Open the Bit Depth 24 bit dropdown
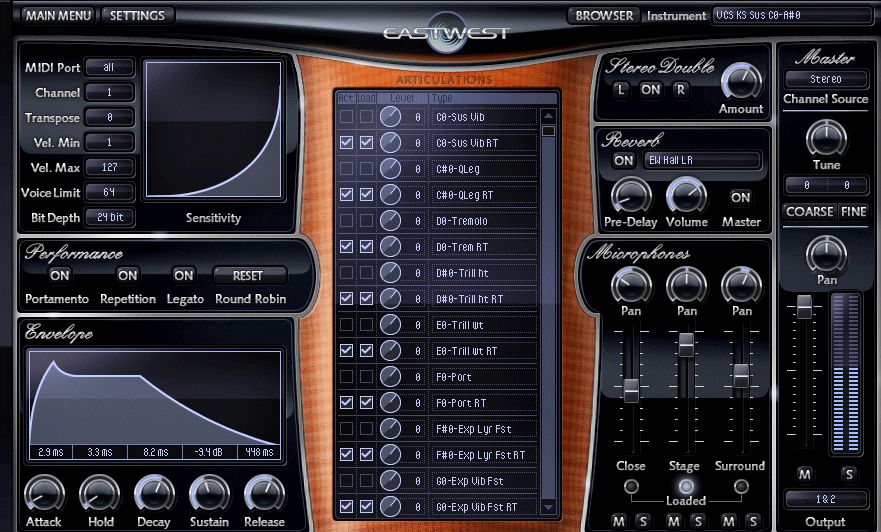 click(x=110, y=217)
